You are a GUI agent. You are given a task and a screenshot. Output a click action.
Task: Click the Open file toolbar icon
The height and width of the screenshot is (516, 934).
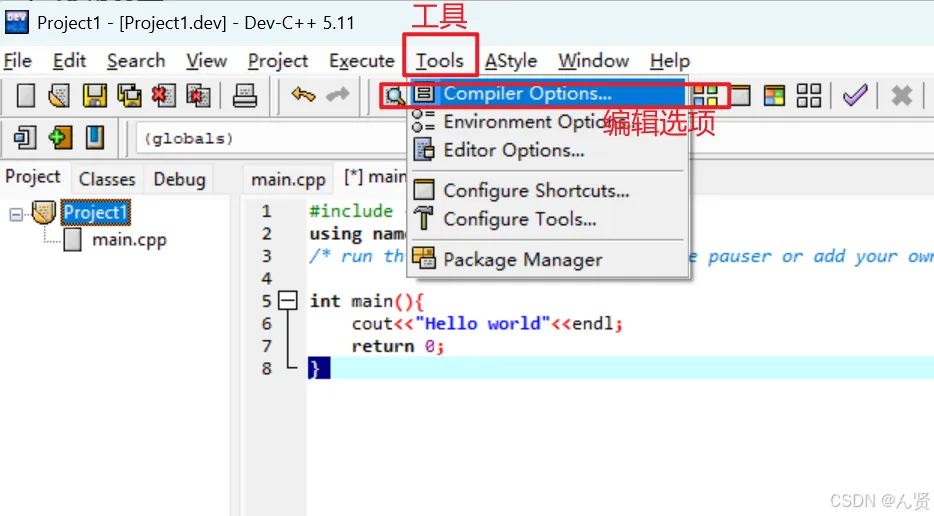tap(59, 95)
